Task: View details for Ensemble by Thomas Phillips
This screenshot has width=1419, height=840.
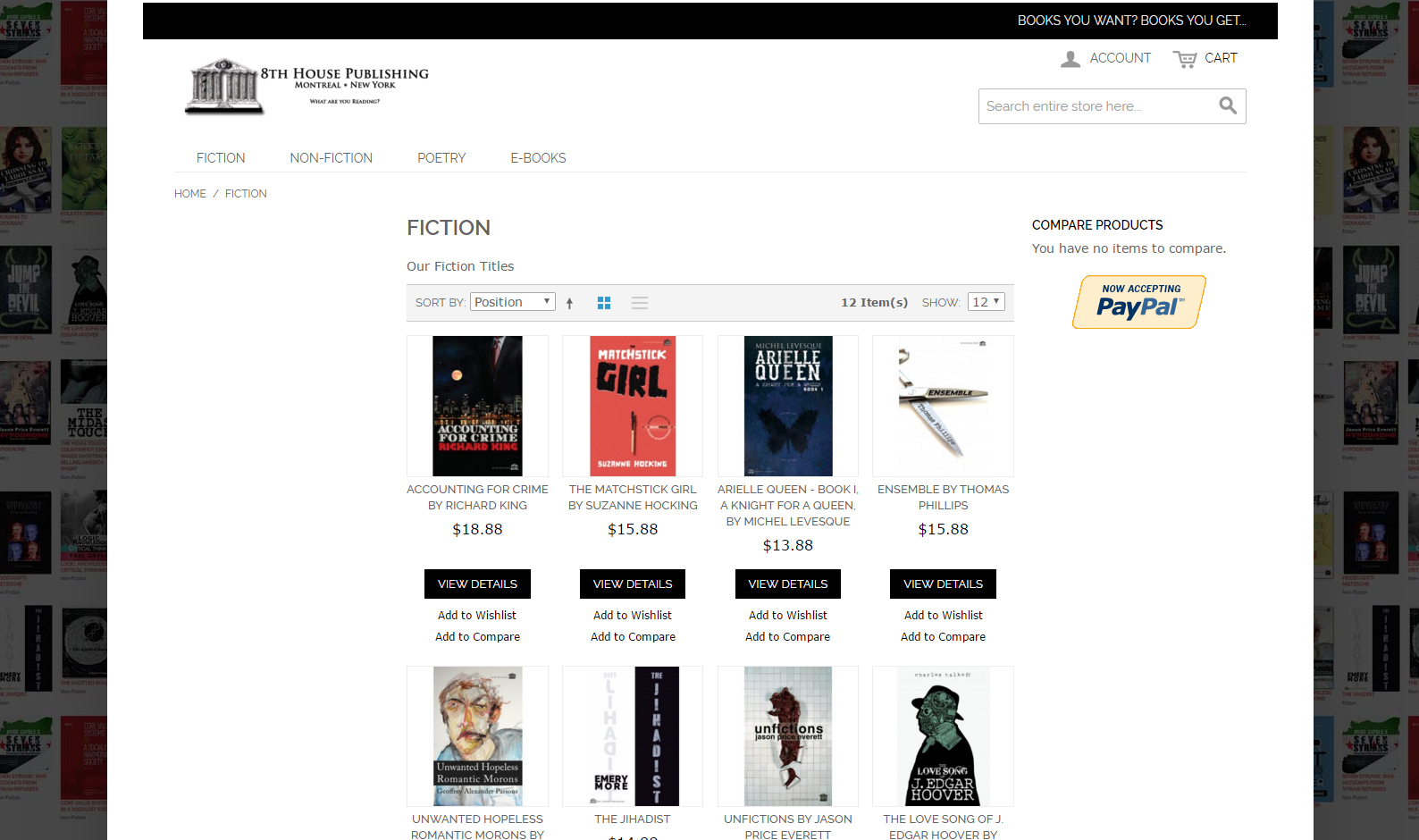Action: [943, 584]
